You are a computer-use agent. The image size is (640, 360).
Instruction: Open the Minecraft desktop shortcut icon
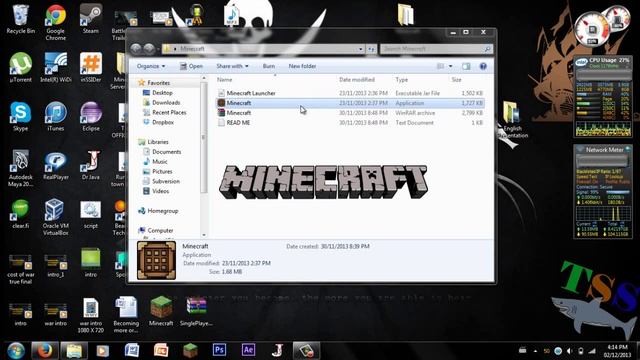[161, 311]
